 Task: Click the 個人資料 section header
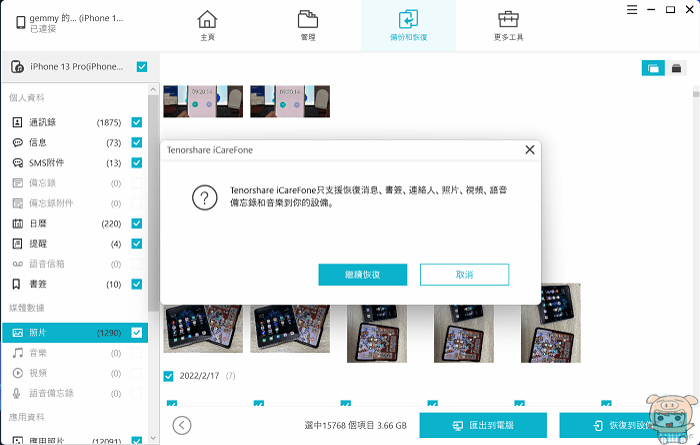27,98
